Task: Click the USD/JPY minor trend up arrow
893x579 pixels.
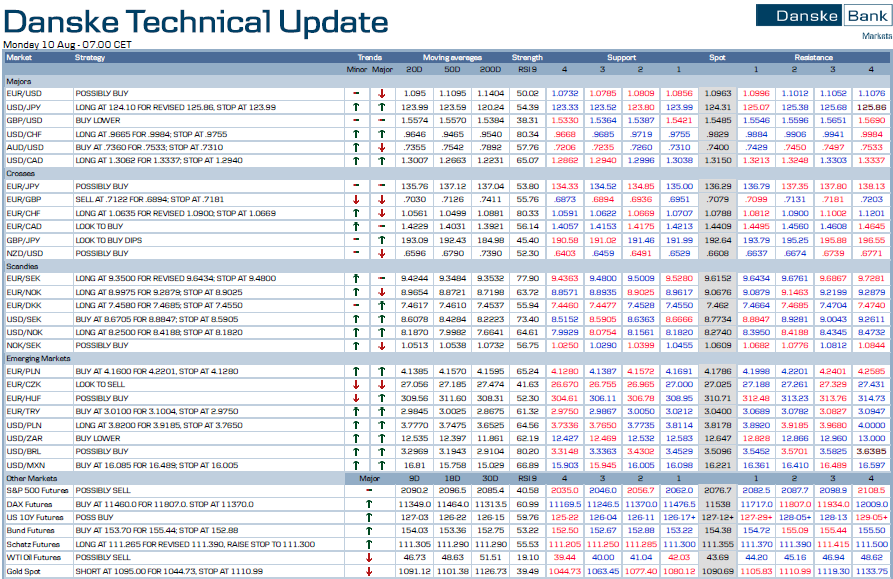Action: click(x=356, y=106)
